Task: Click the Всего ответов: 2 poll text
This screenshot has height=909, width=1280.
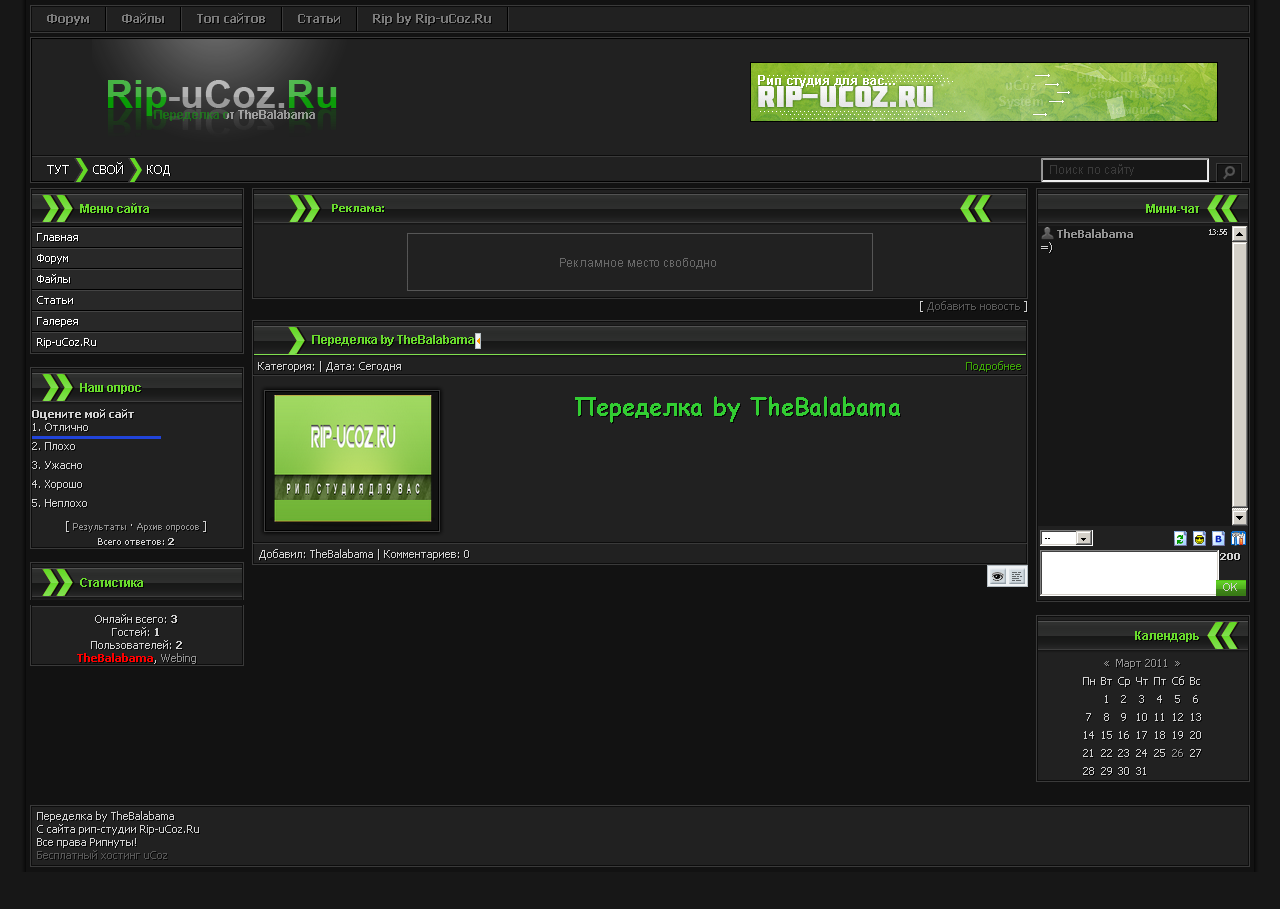Action: click(x=136, y=541)
